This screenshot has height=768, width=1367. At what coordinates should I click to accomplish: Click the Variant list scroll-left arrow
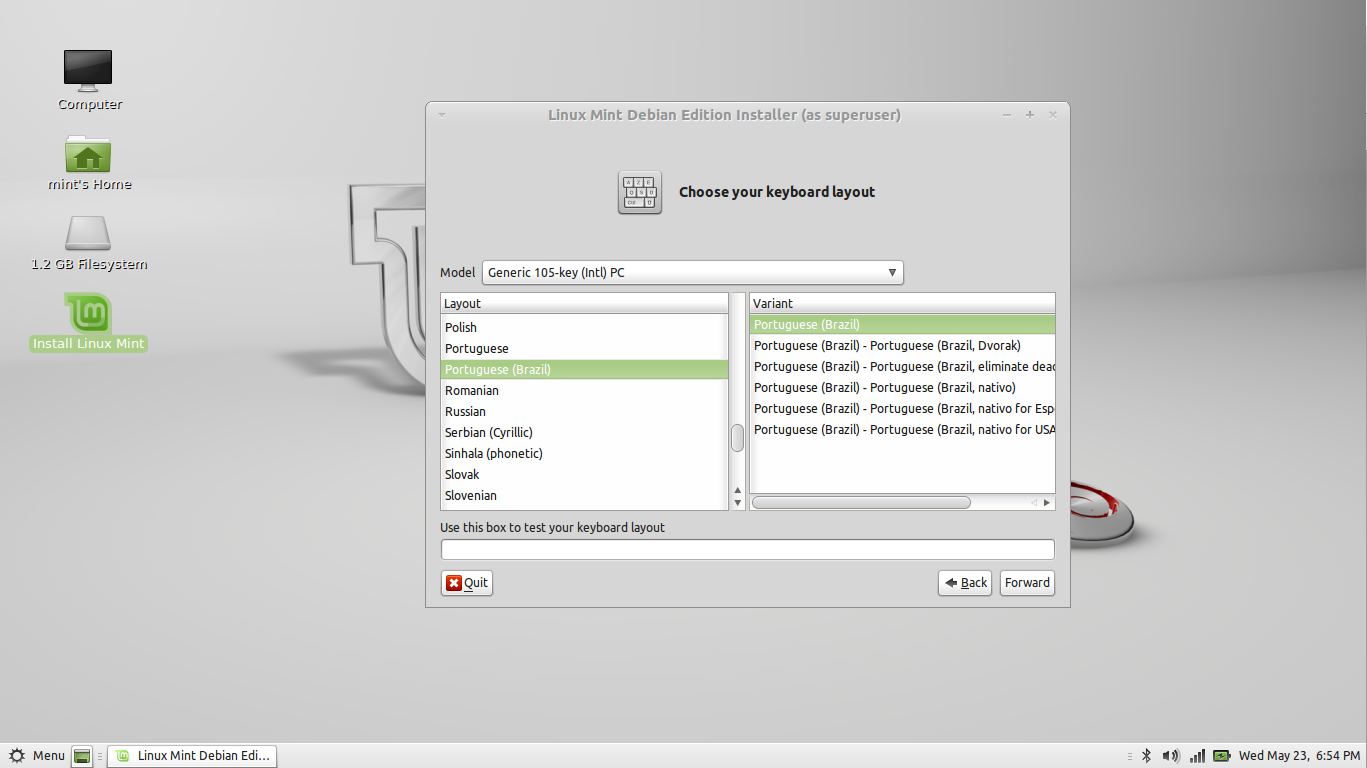point(1035,503)
